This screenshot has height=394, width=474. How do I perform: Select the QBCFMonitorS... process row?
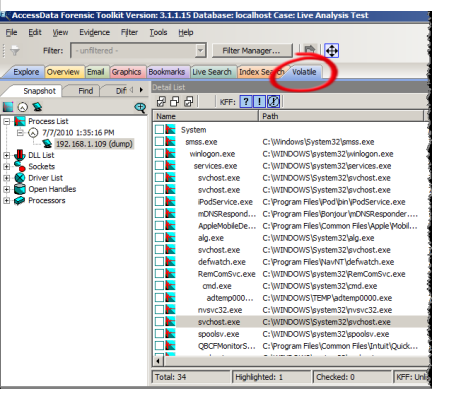tap(290, 346)
